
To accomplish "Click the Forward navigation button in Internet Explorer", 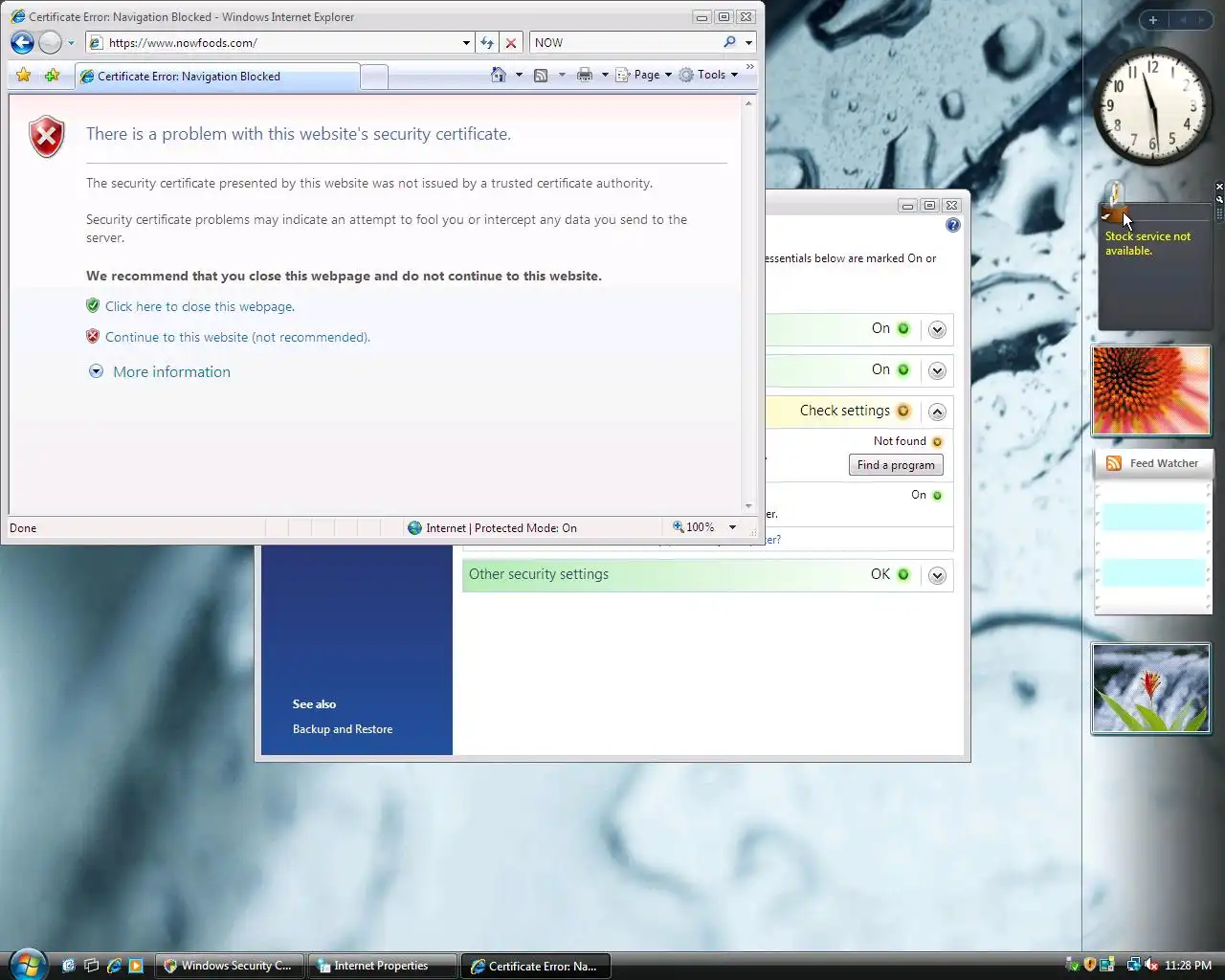I will [51, 42].
